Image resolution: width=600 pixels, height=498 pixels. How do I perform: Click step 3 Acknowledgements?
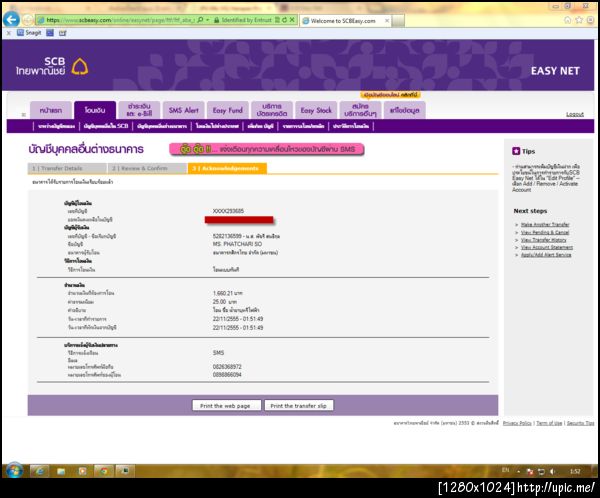click(227, 168)
